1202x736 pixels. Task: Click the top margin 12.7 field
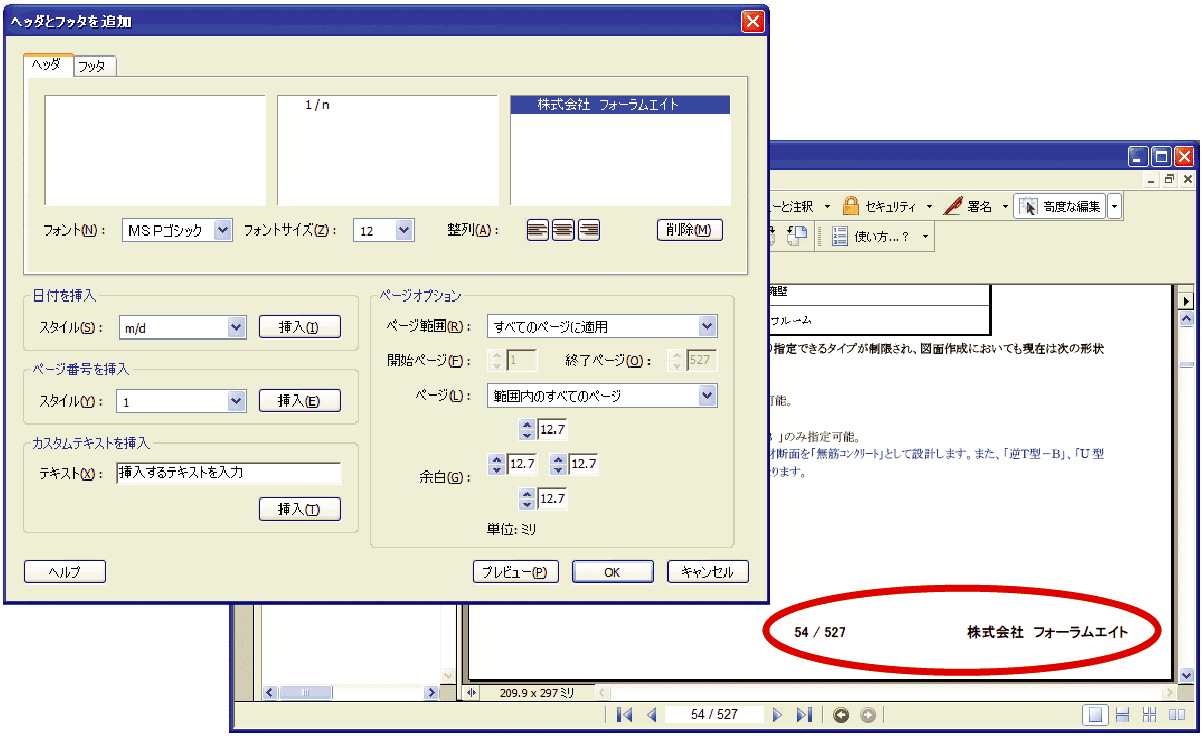[552, 429]
